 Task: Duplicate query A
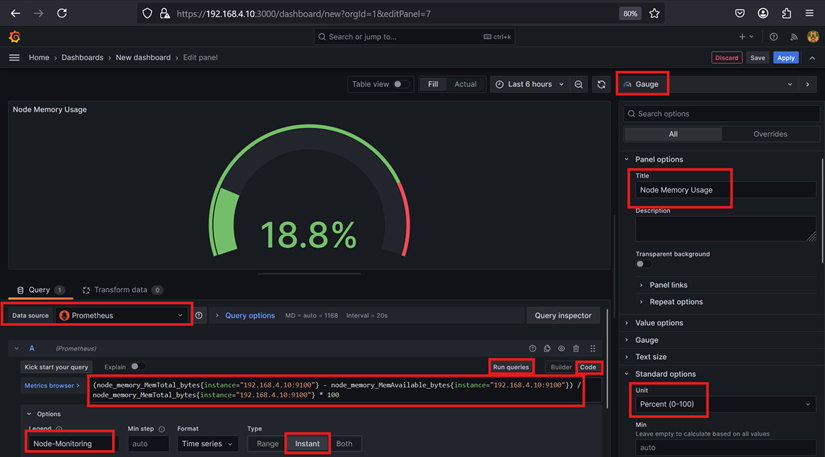tap(547, 349)
